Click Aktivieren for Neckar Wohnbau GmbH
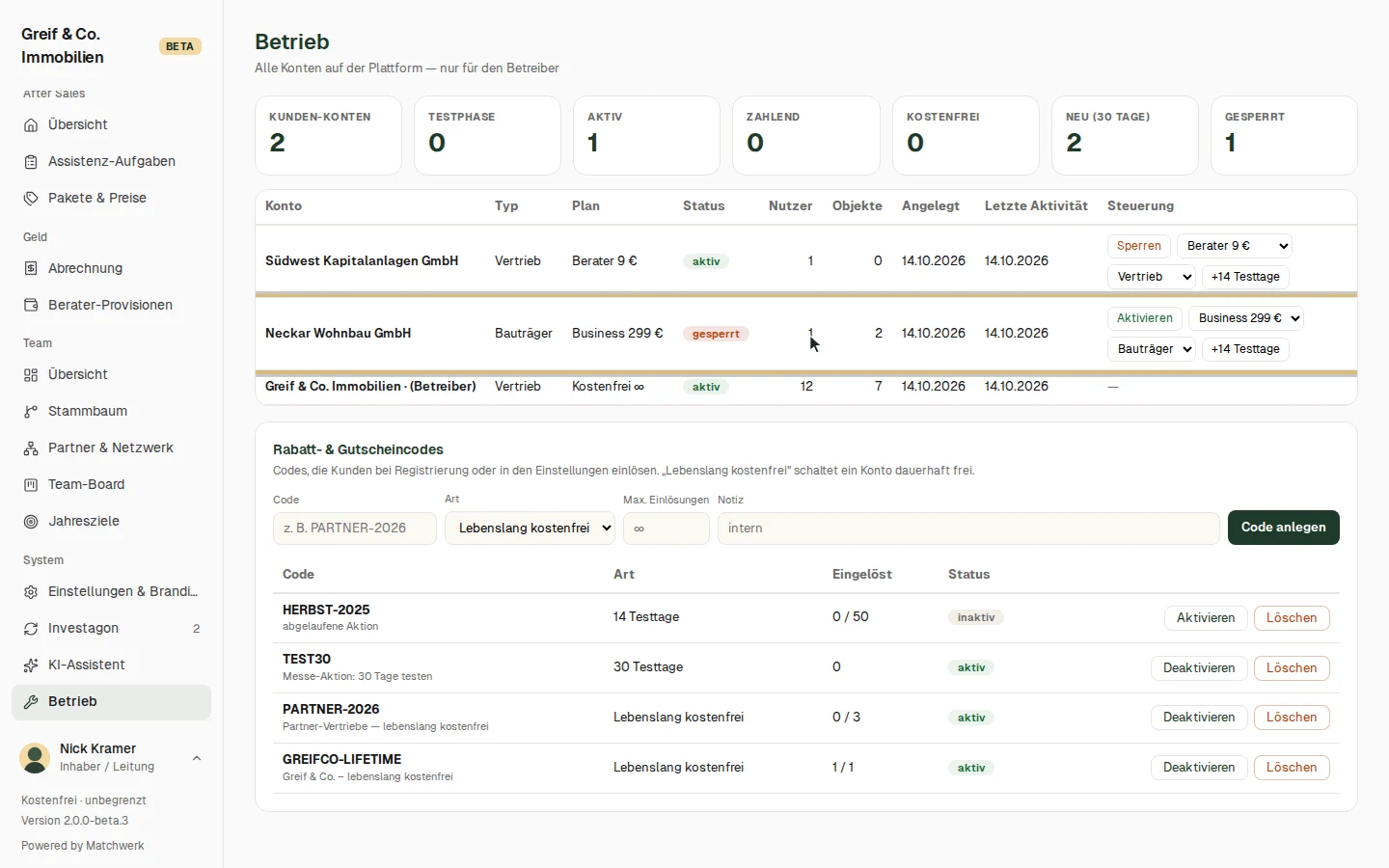The image size is (1389, 868). coord(1145,318)
